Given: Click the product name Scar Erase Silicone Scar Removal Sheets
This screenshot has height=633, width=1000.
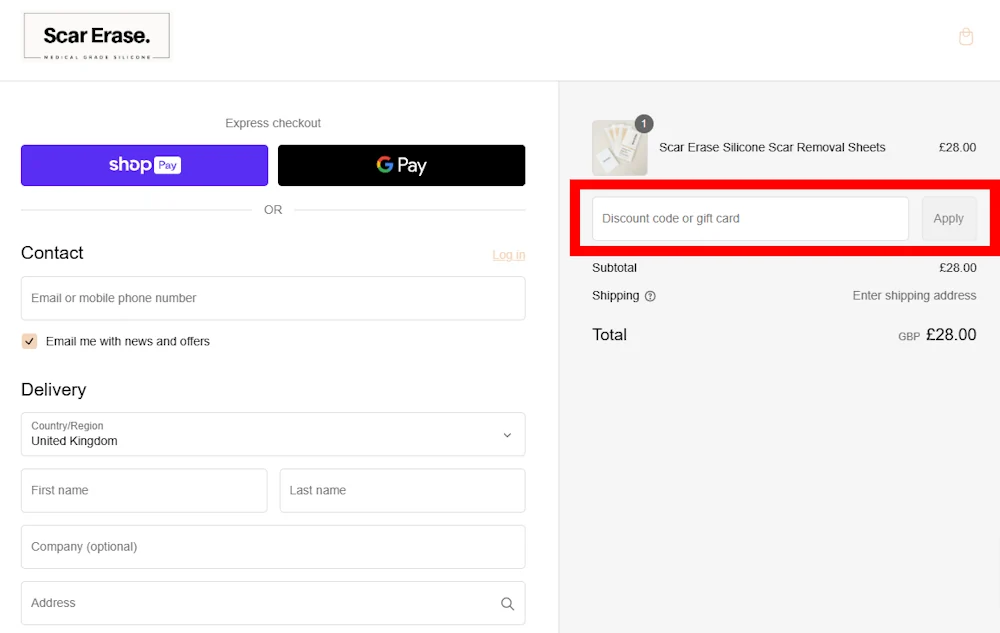Looking at the screenshot, I should (772, 147).
